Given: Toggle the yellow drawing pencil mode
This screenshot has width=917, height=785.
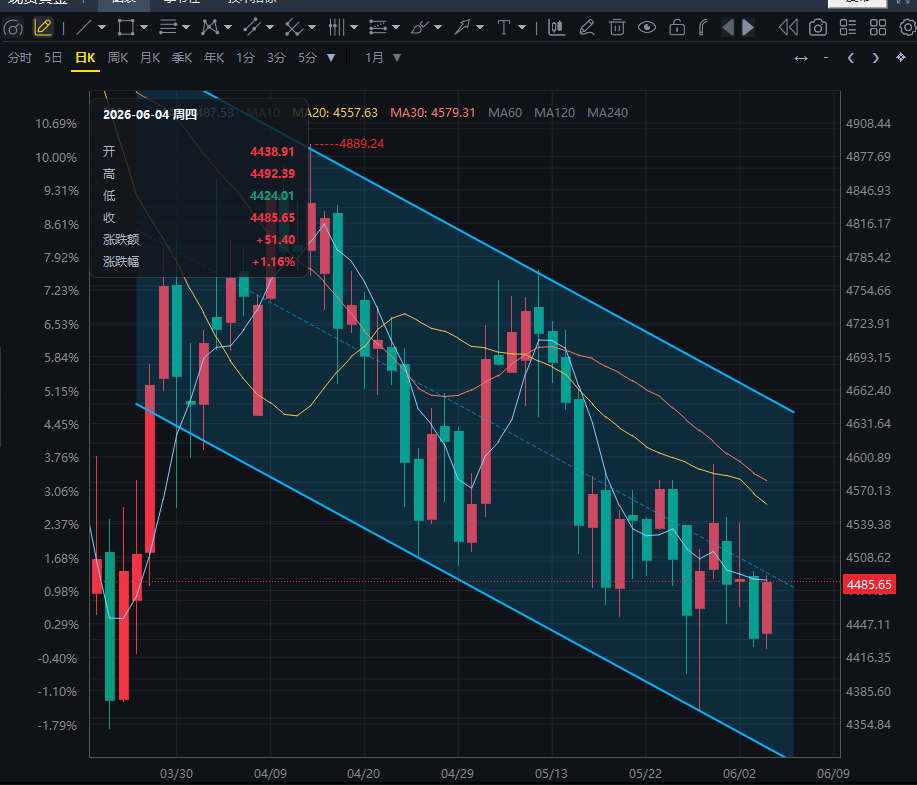Looking at the screenshot, I should point(43,27).
